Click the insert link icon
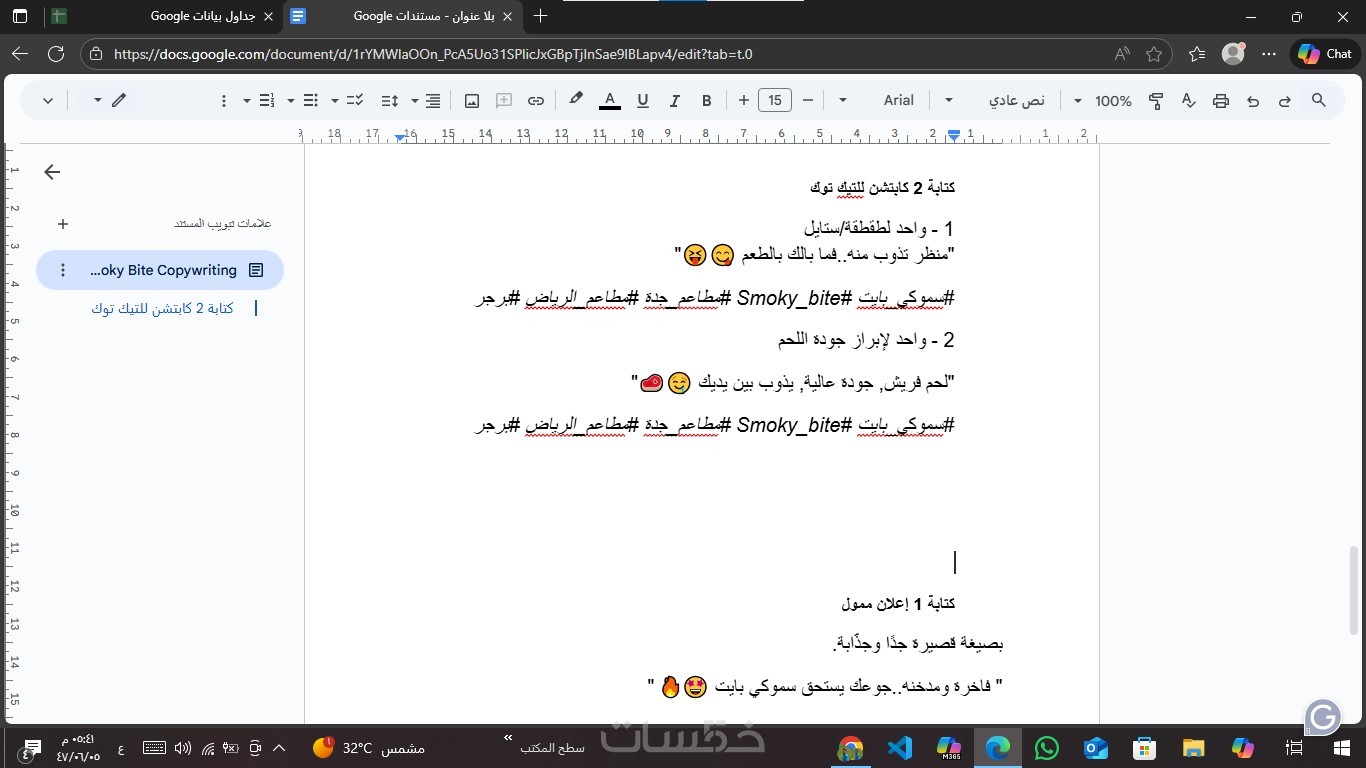Viewport: 1366px width, 768px height. (x=536, y=100)
